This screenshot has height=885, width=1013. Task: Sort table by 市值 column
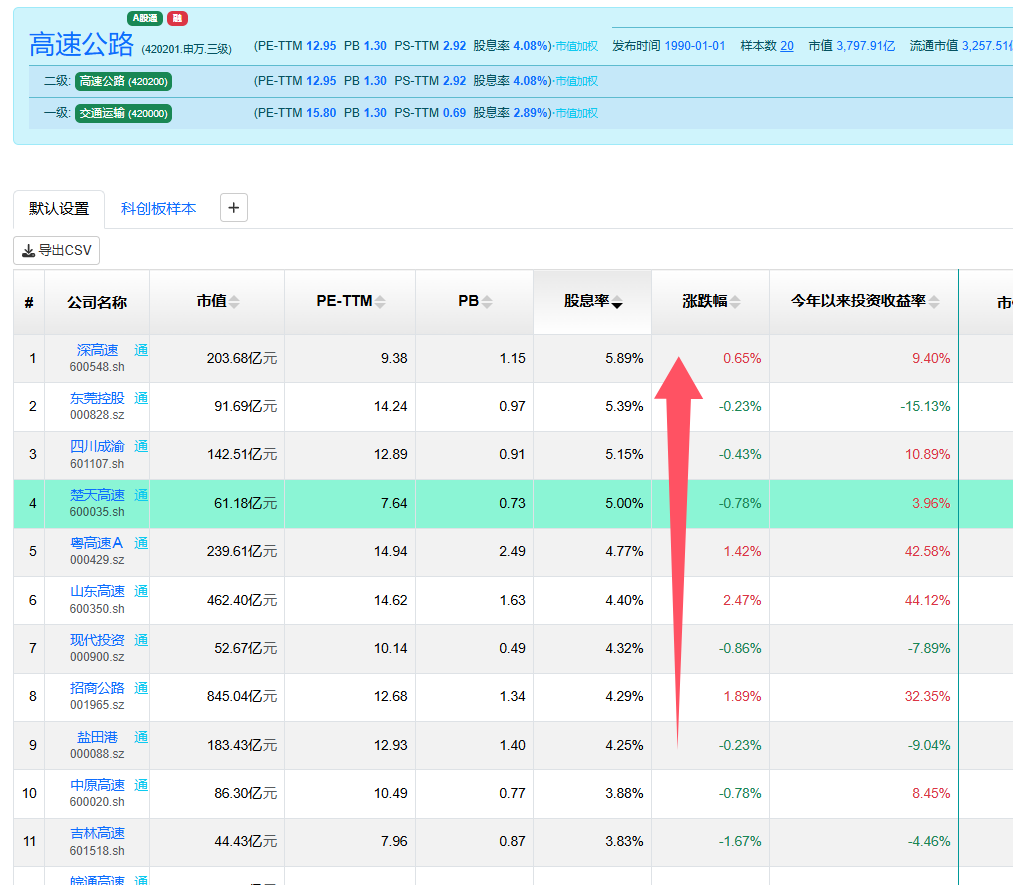click(x=218, y=302)
